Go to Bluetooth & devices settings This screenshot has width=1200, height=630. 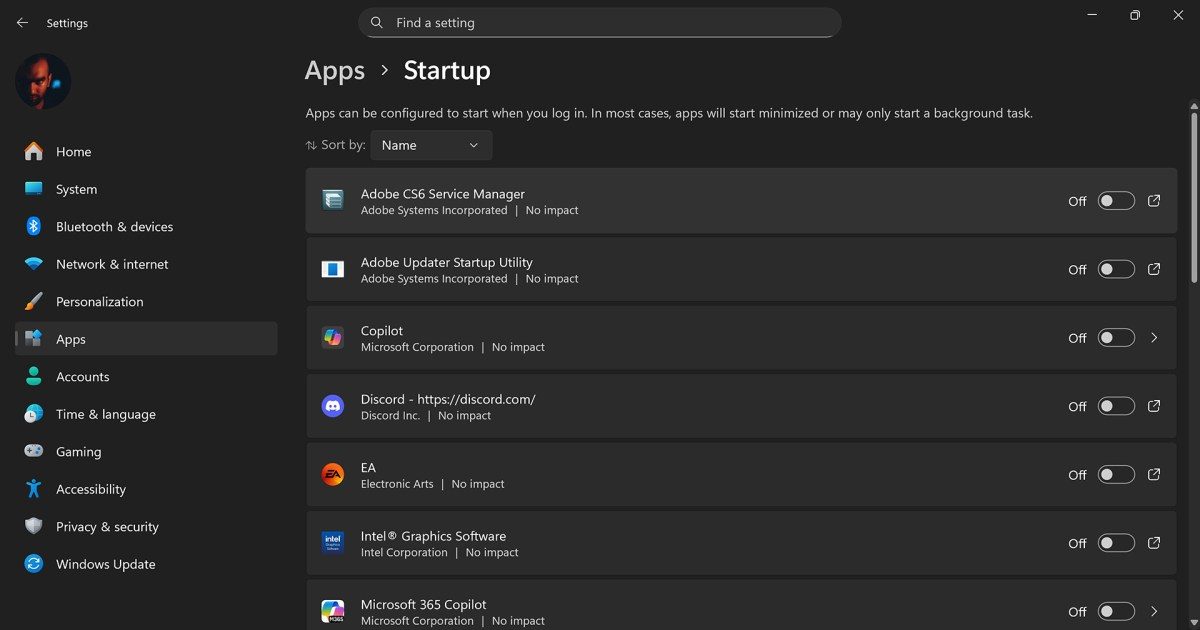click(x=114, y=227)
